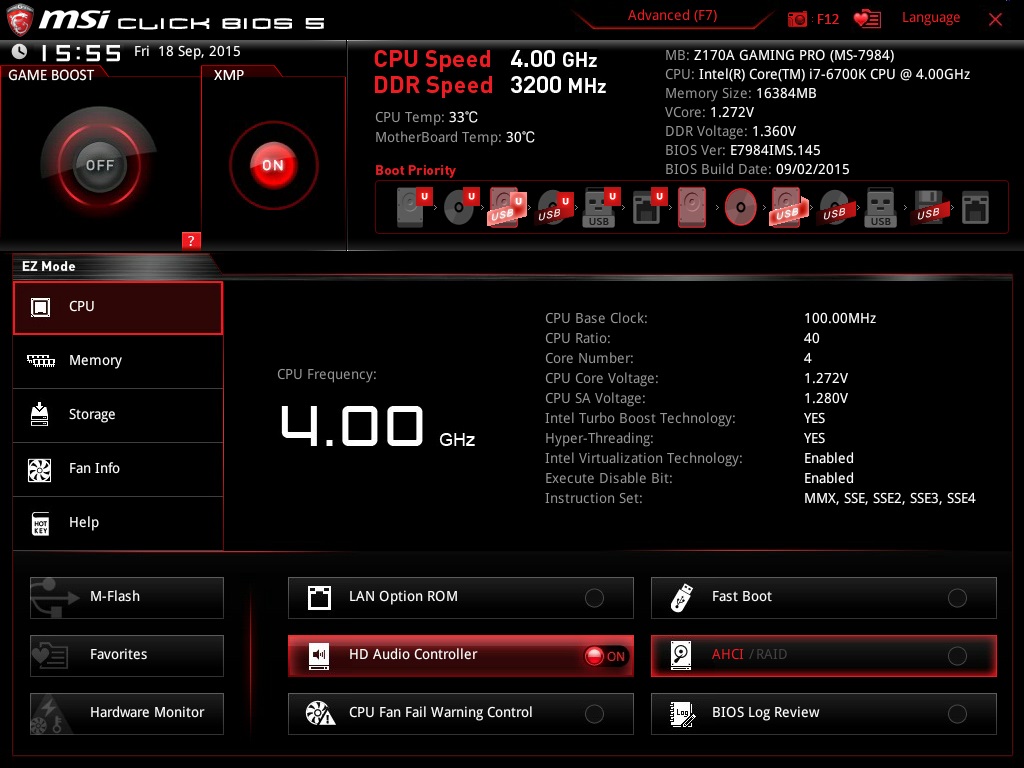Viewport: 1024px width, 768px height.
Task: Click the Intel Virtualization Technology Enabled value
Action: click(x=829, y=458)
